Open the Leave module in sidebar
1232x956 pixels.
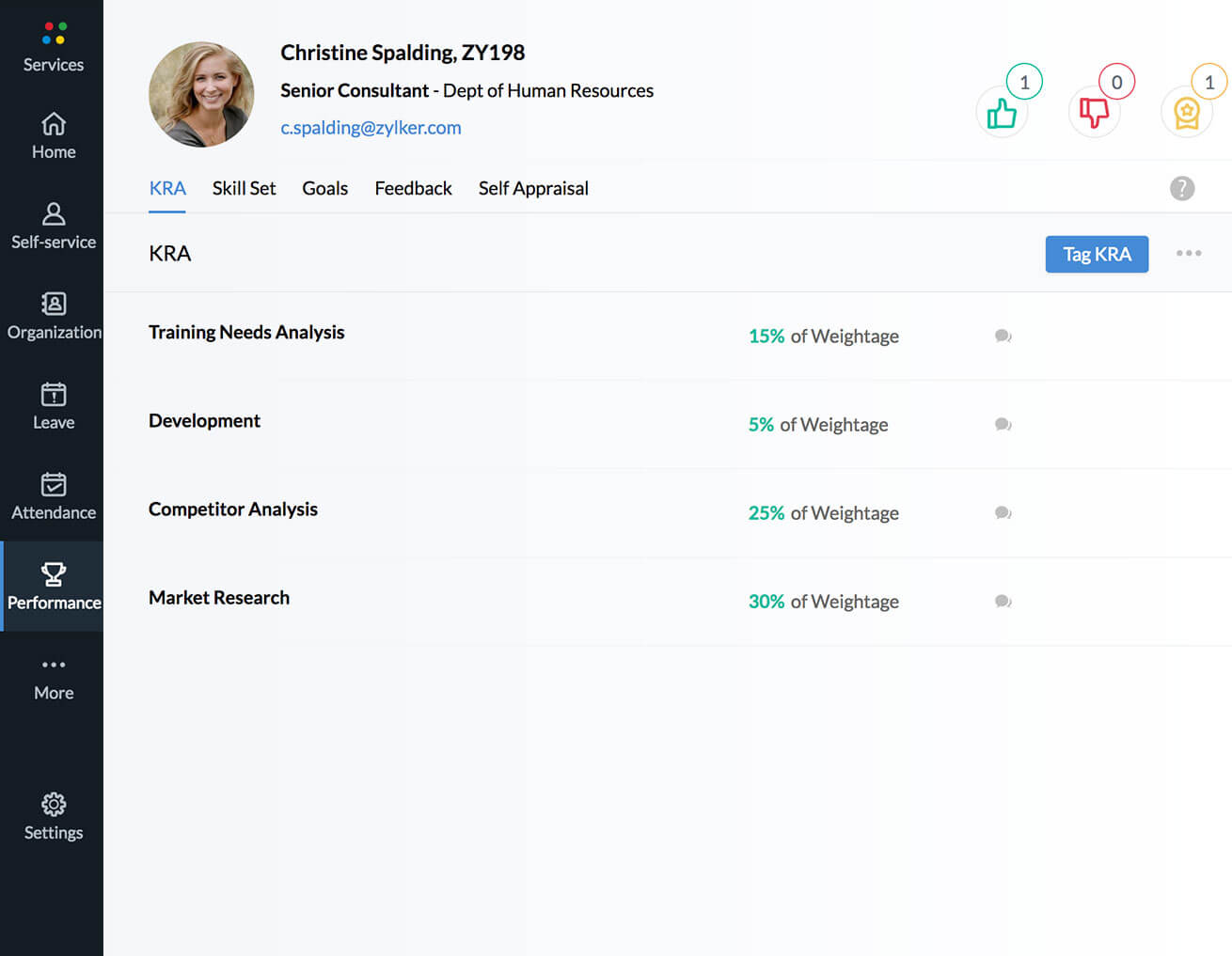coord(54,406)
